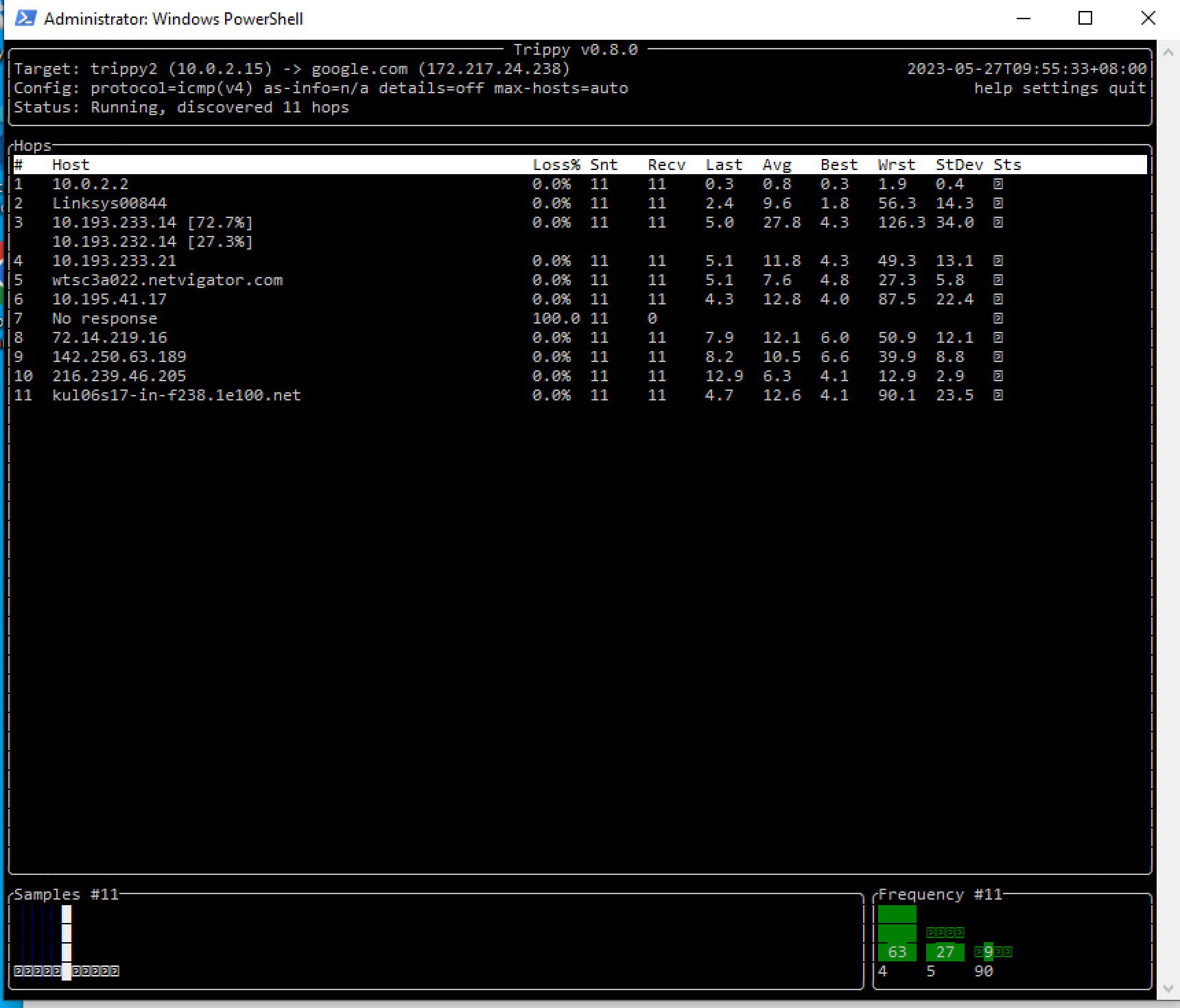The width and height of the screenshot is (1180, 1008).
Task: Click the Avg column header
Action: pyautogui.click(x=777, y=164)
